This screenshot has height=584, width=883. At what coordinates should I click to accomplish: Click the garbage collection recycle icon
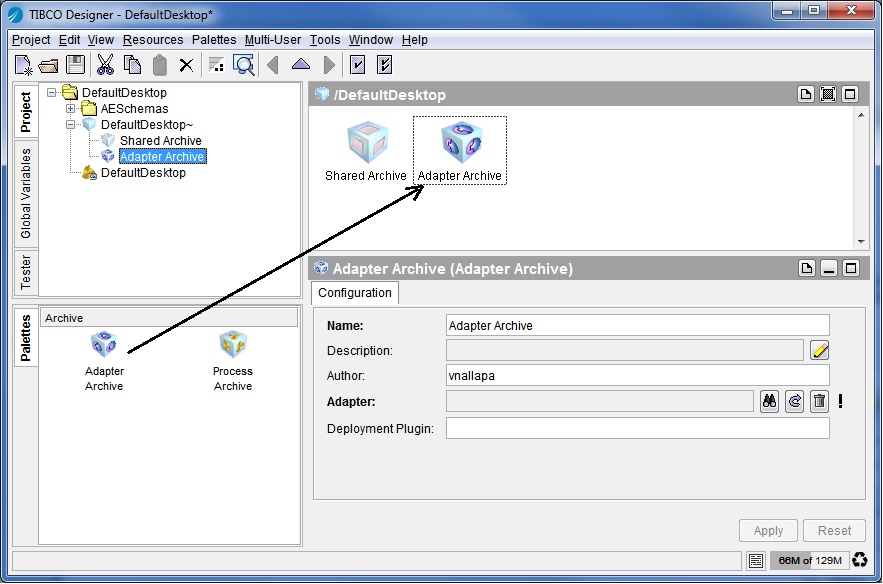click(860, 560)
